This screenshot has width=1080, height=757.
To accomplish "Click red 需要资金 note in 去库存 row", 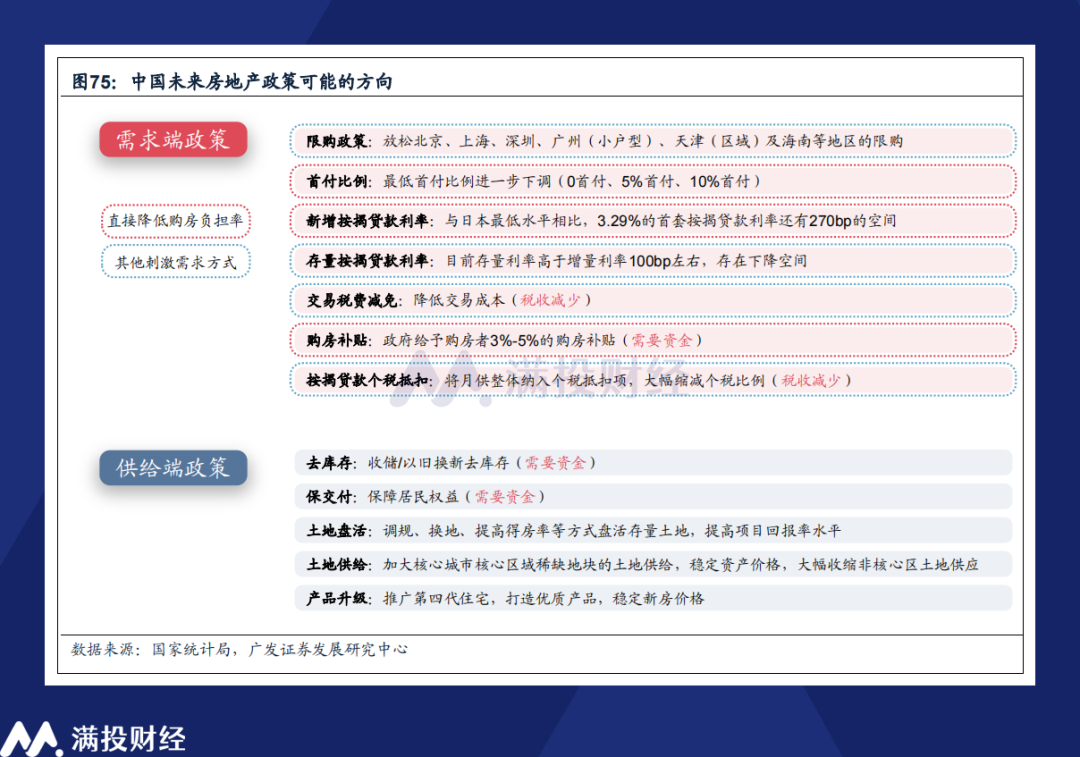I will point(555,463).
